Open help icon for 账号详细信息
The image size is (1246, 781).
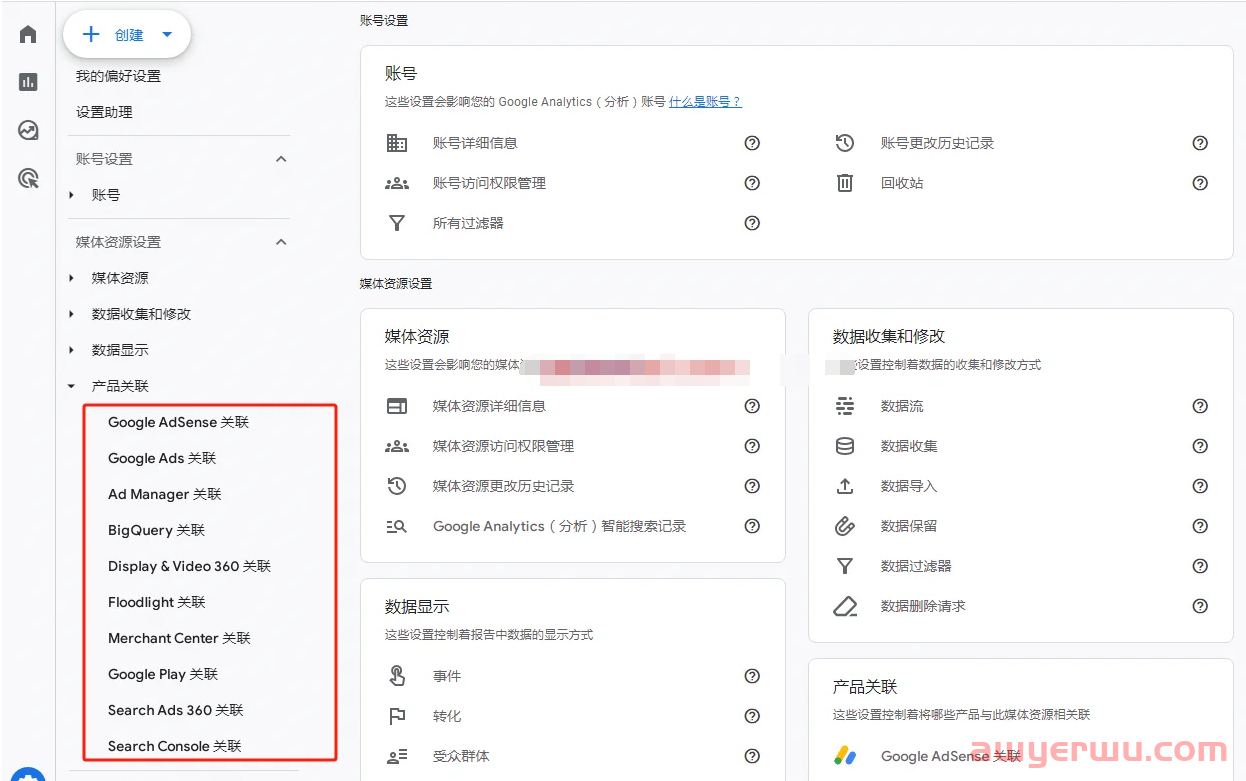[x=752, y=143]
